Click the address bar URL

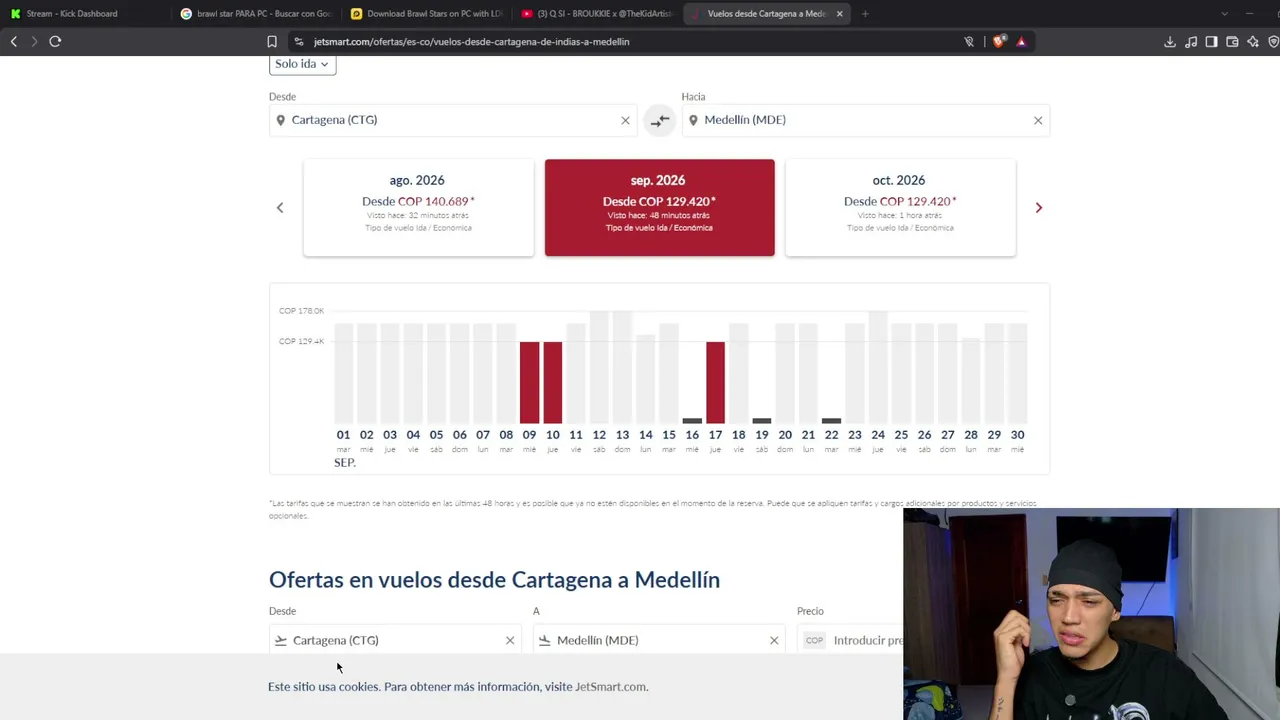tap(471, 42)
